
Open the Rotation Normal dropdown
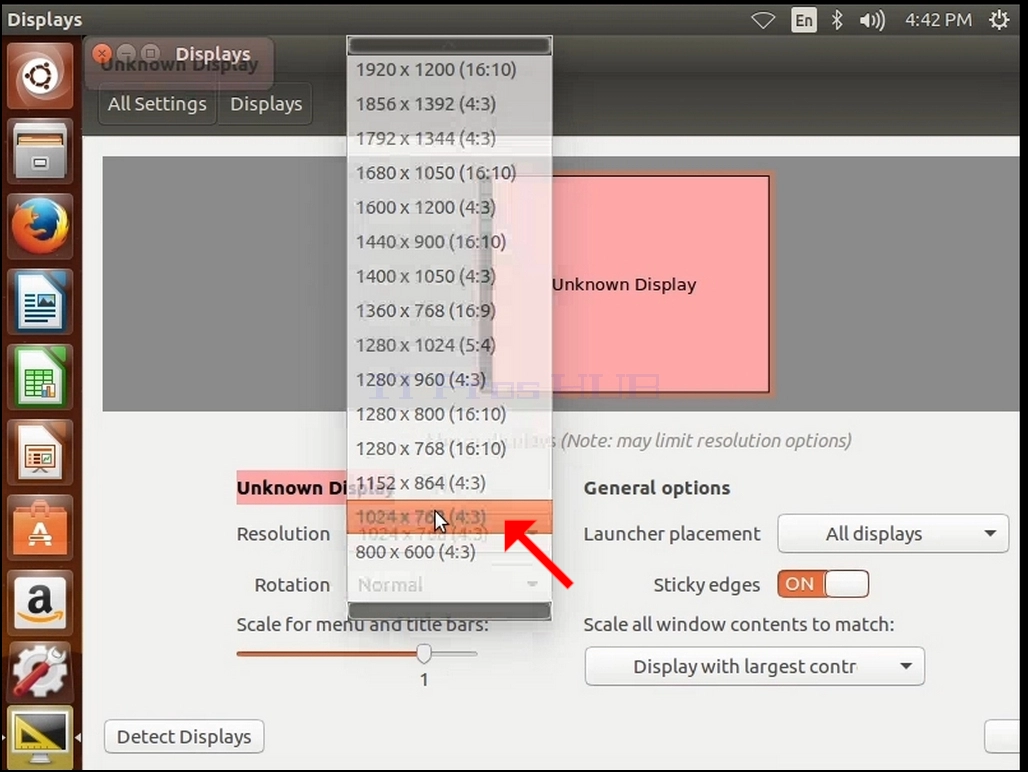pos(449,585)
